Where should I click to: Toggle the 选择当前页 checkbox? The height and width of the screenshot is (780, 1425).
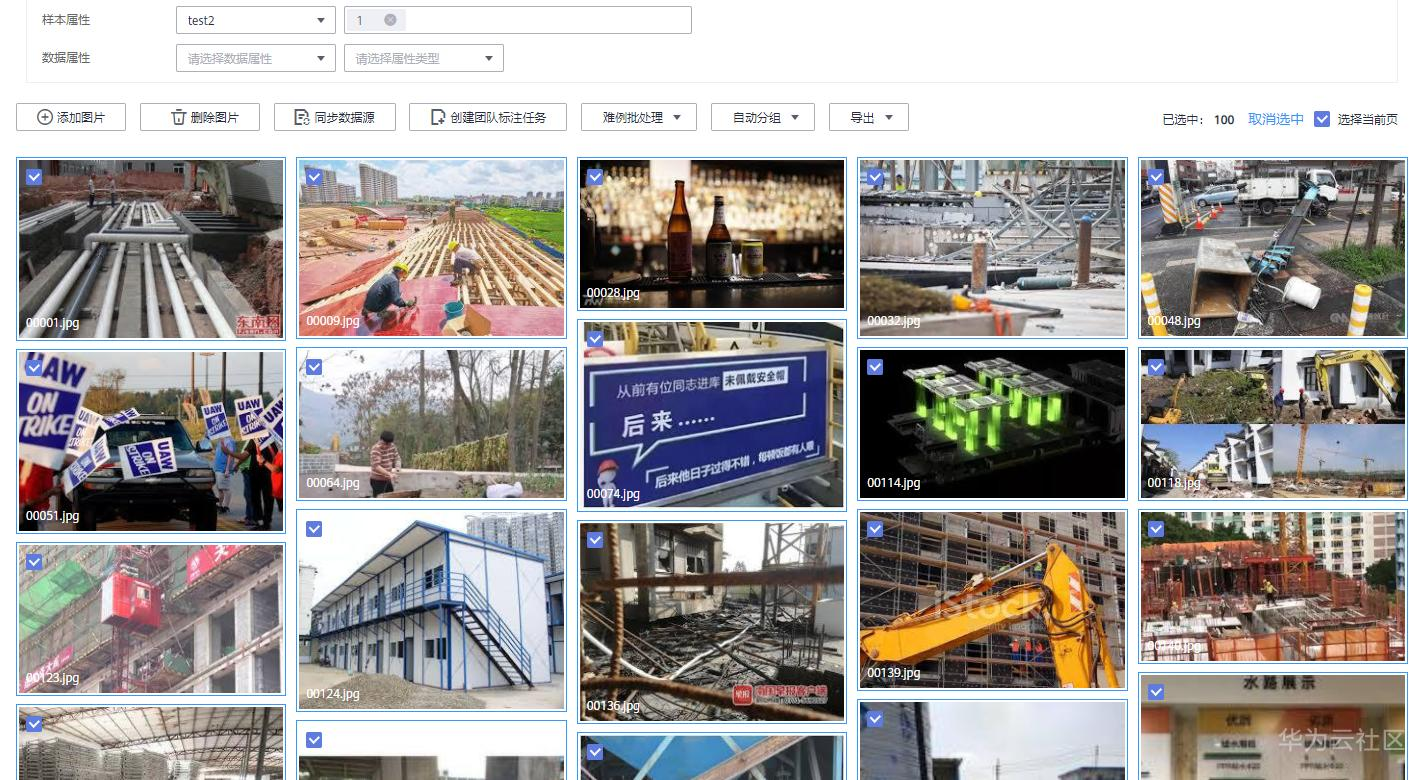tap(1322, 119)
